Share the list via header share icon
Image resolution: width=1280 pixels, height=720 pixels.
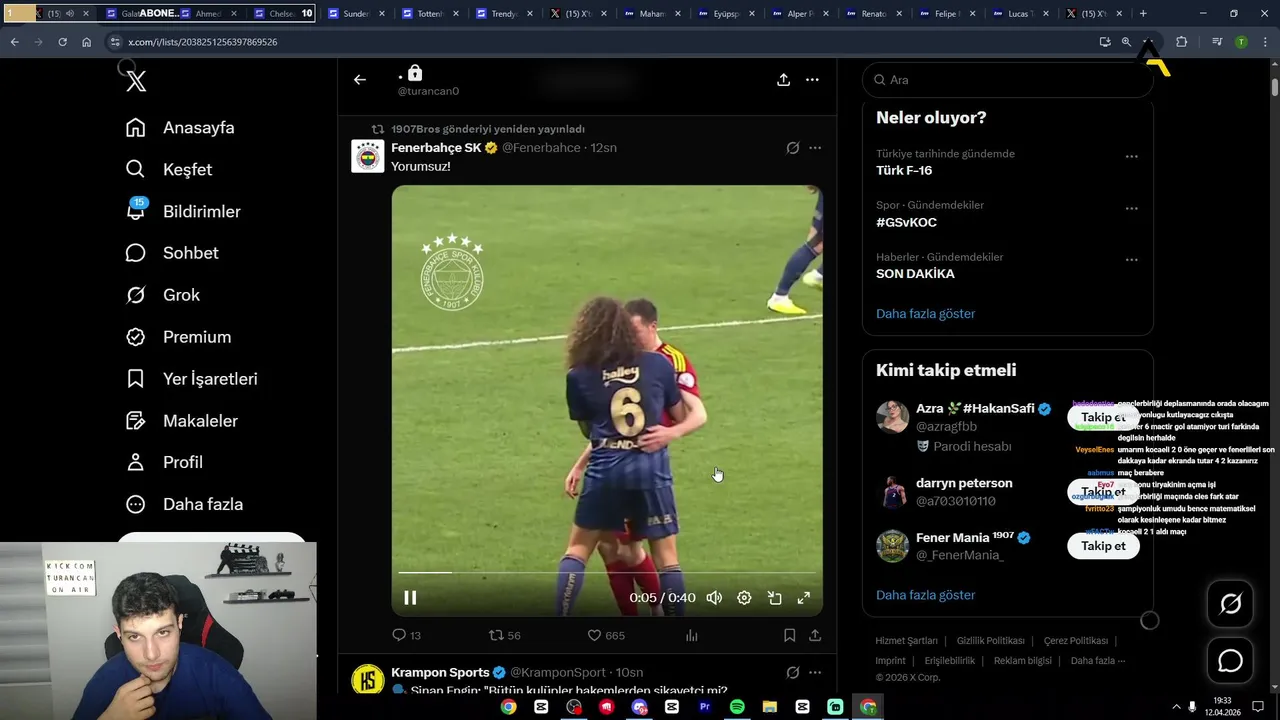[x=784, y=80]
